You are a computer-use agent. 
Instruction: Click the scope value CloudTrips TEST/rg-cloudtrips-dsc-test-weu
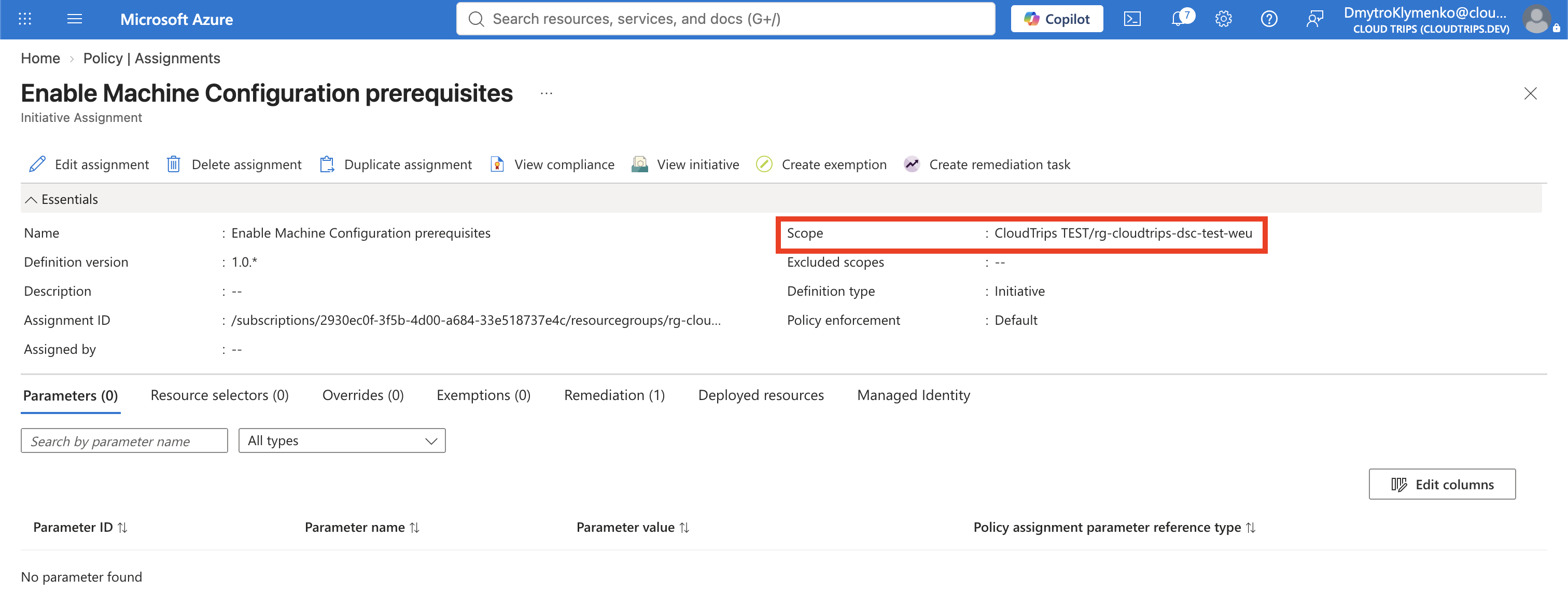click(1123, 233)
